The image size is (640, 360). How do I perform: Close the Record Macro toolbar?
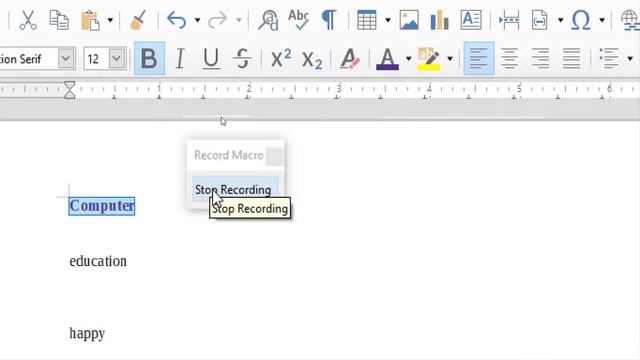pyautogui.click(x=274, y=156)
